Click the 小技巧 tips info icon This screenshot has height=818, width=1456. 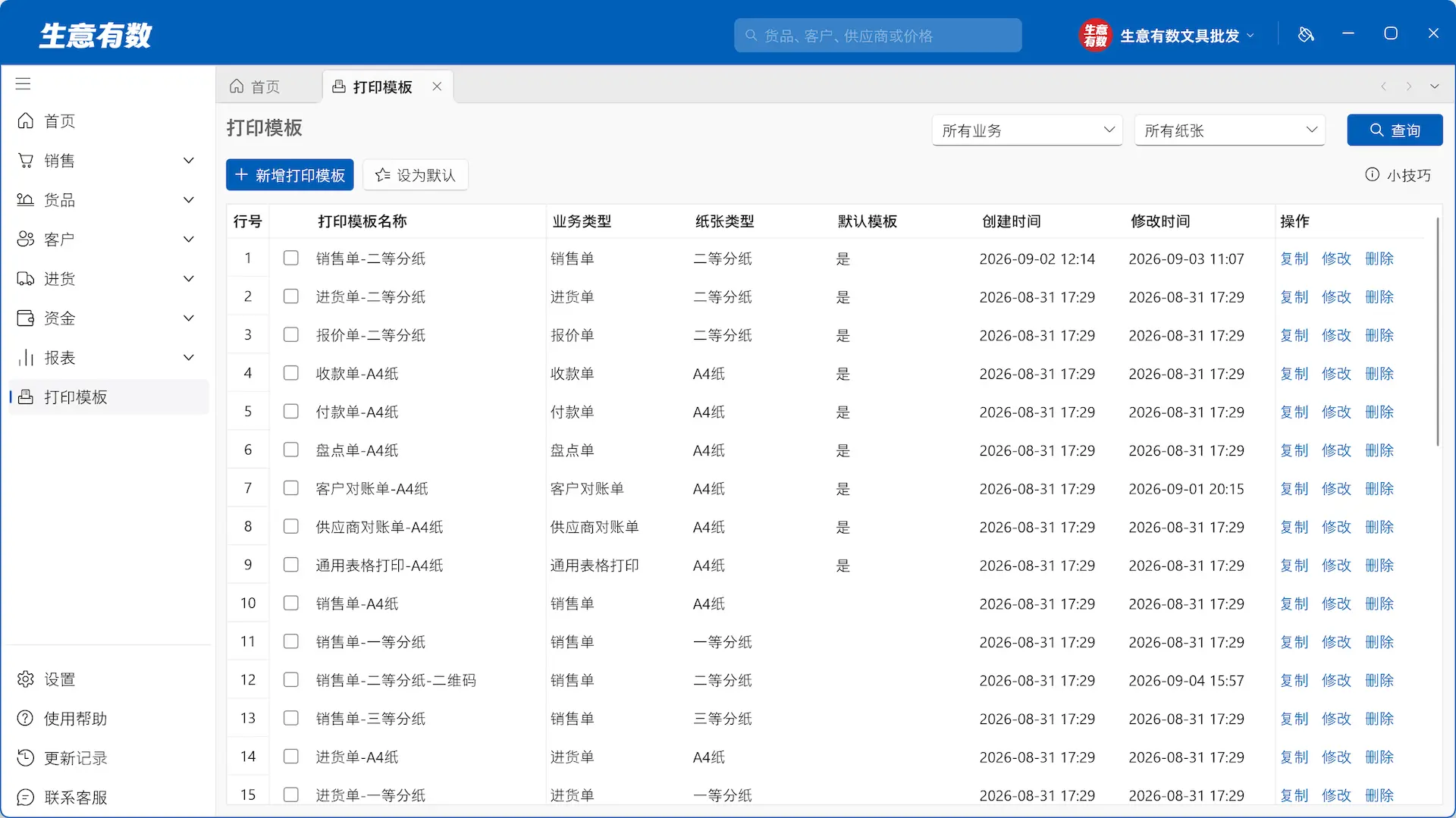tap(1373, 175)
